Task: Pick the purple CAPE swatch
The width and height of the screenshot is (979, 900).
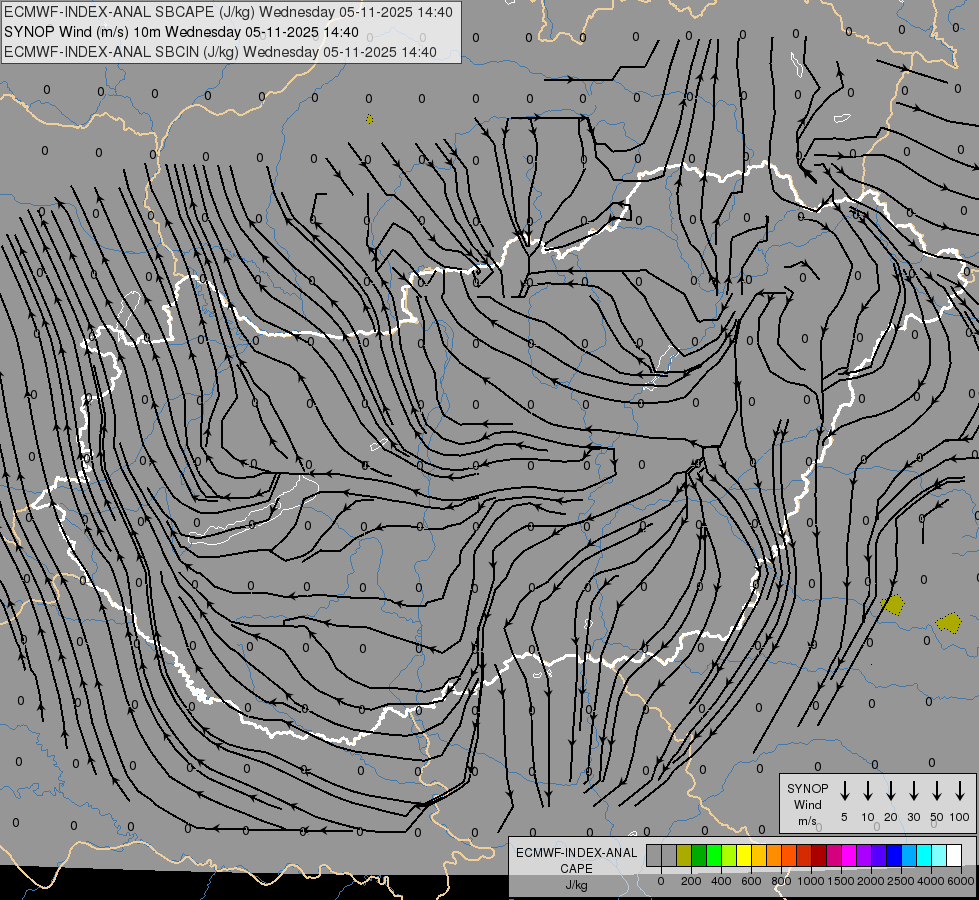Action: pyautogui.click(x=863, y=855)
